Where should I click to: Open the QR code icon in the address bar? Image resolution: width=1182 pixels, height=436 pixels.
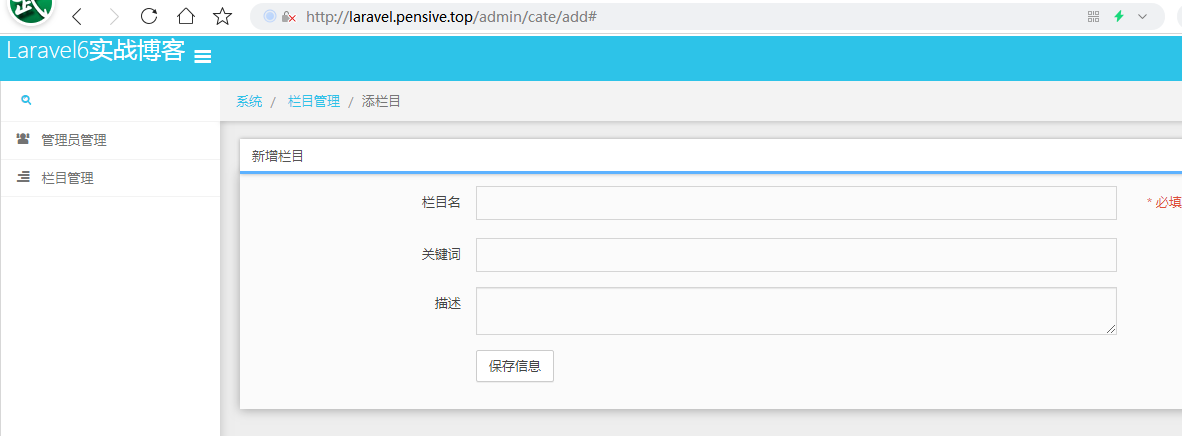pos(1093,17)
